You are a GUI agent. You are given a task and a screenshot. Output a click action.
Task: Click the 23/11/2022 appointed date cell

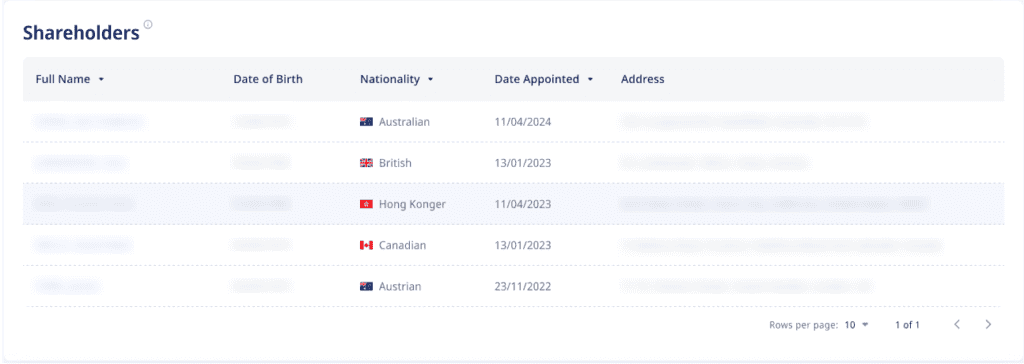pos(522,286)
